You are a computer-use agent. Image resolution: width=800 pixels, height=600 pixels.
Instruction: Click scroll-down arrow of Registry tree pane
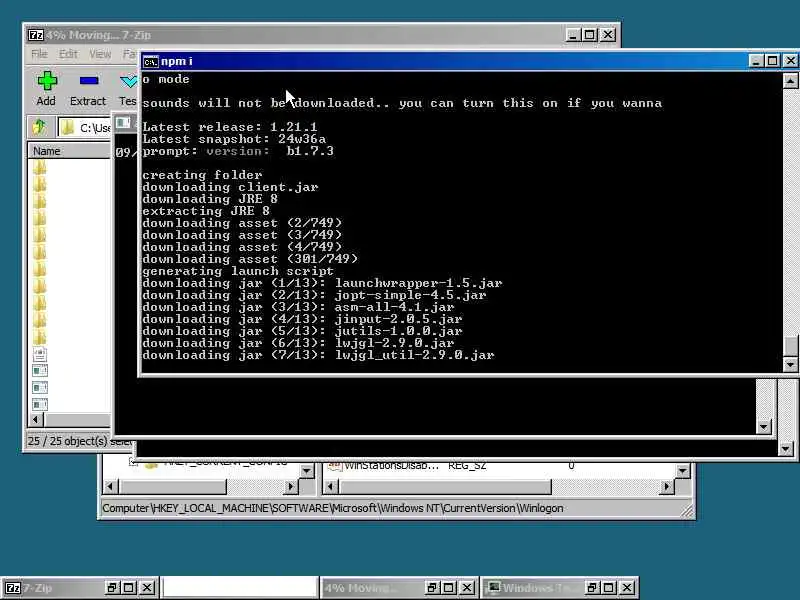point(307,470)
